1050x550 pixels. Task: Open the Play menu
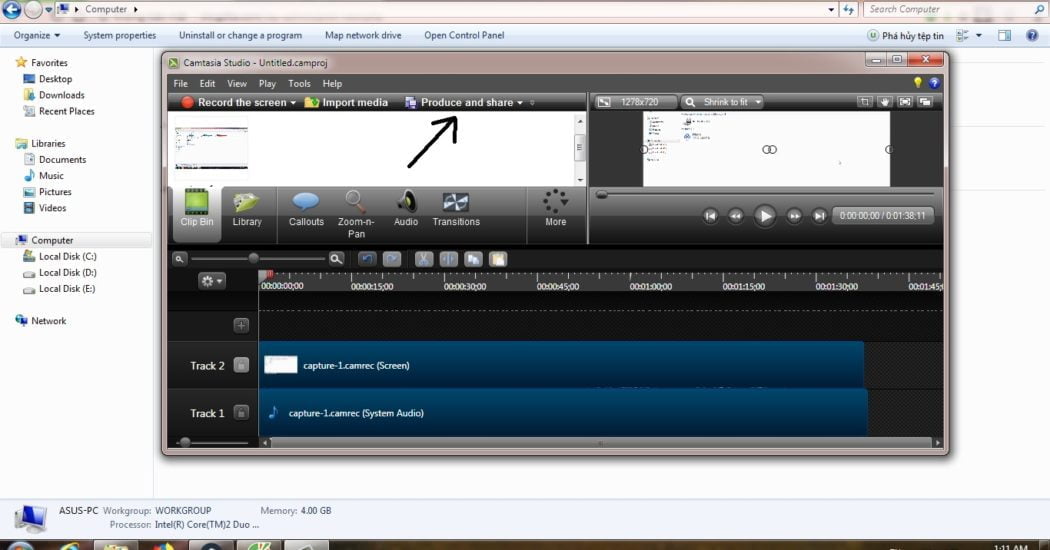click(267, 84)
